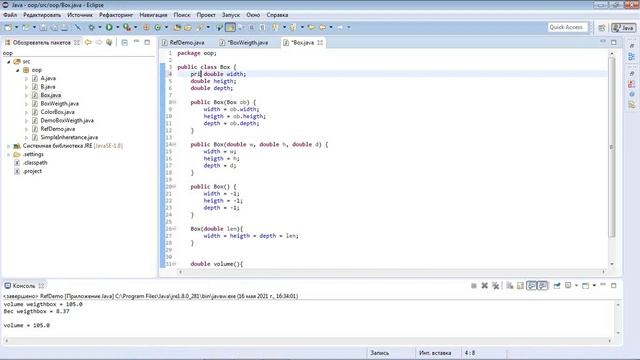640x360 pixels.
Task: Maximize the editor area
Action: pos(613,42)
